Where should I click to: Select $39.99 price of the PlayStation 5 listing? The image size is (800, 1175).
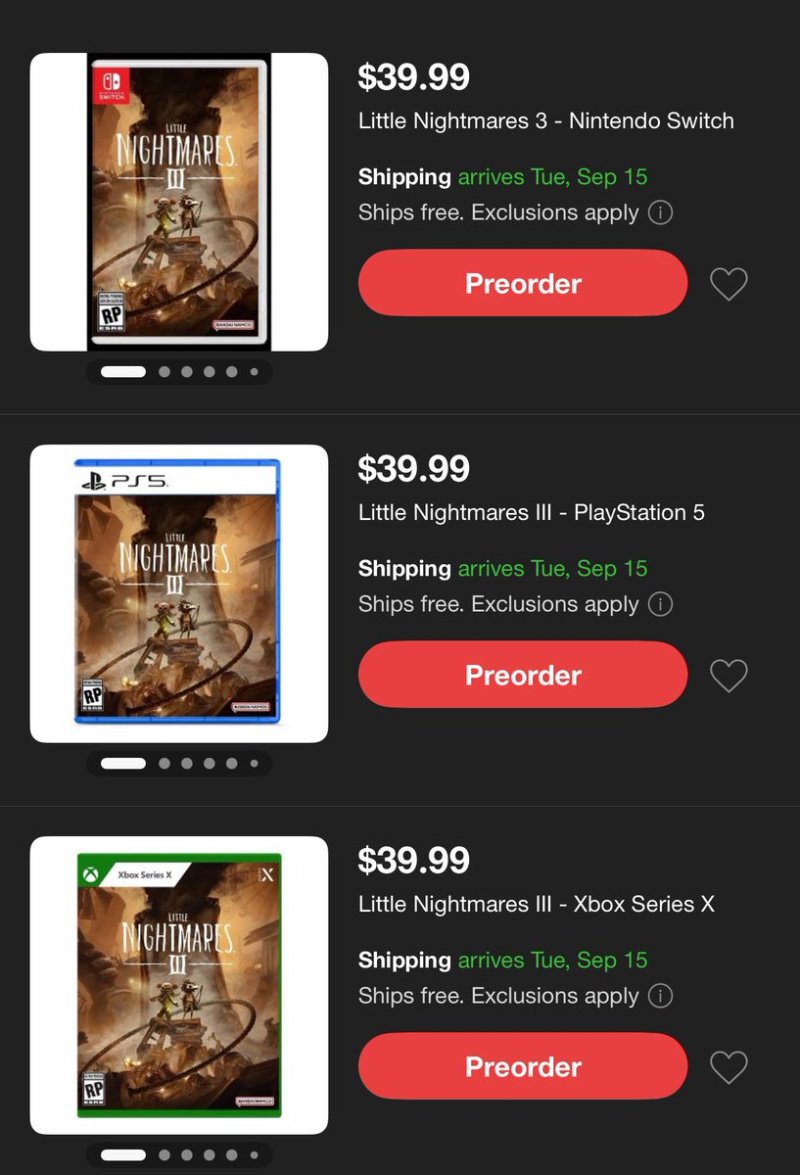413,469
